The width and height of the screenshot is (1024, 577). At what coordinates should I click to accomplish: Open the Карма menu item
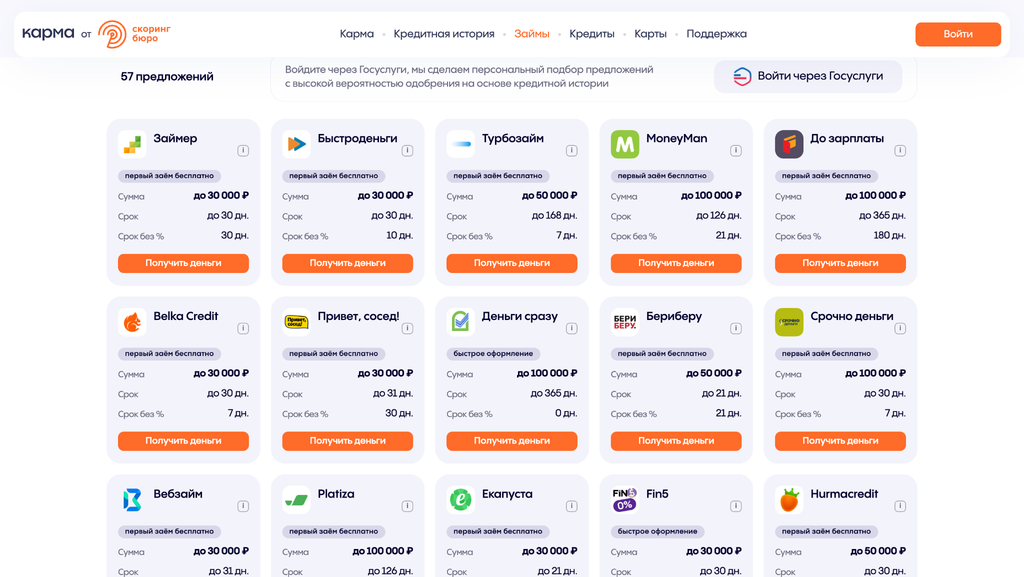coord(357,34)
